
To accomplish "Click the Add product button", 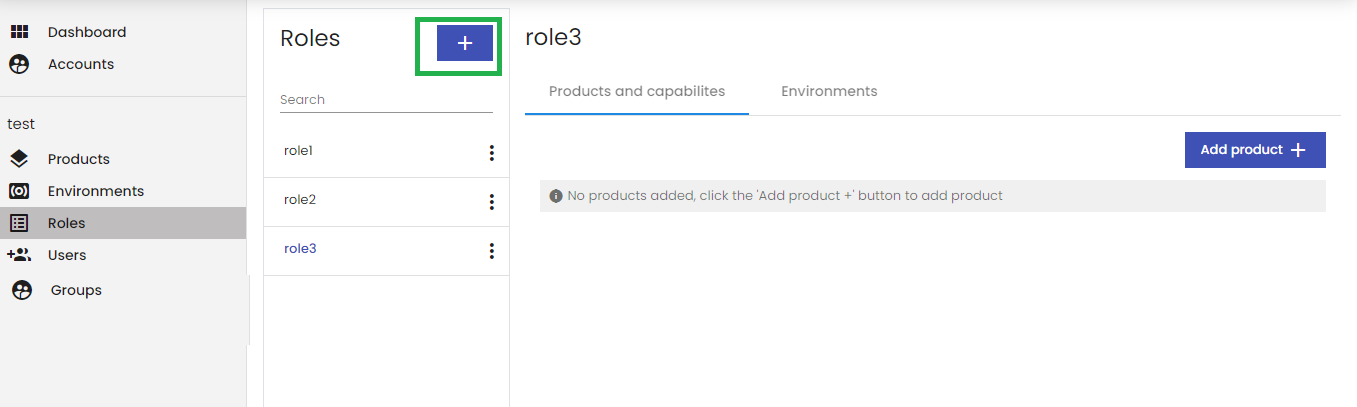I will tap(1255, 150).
